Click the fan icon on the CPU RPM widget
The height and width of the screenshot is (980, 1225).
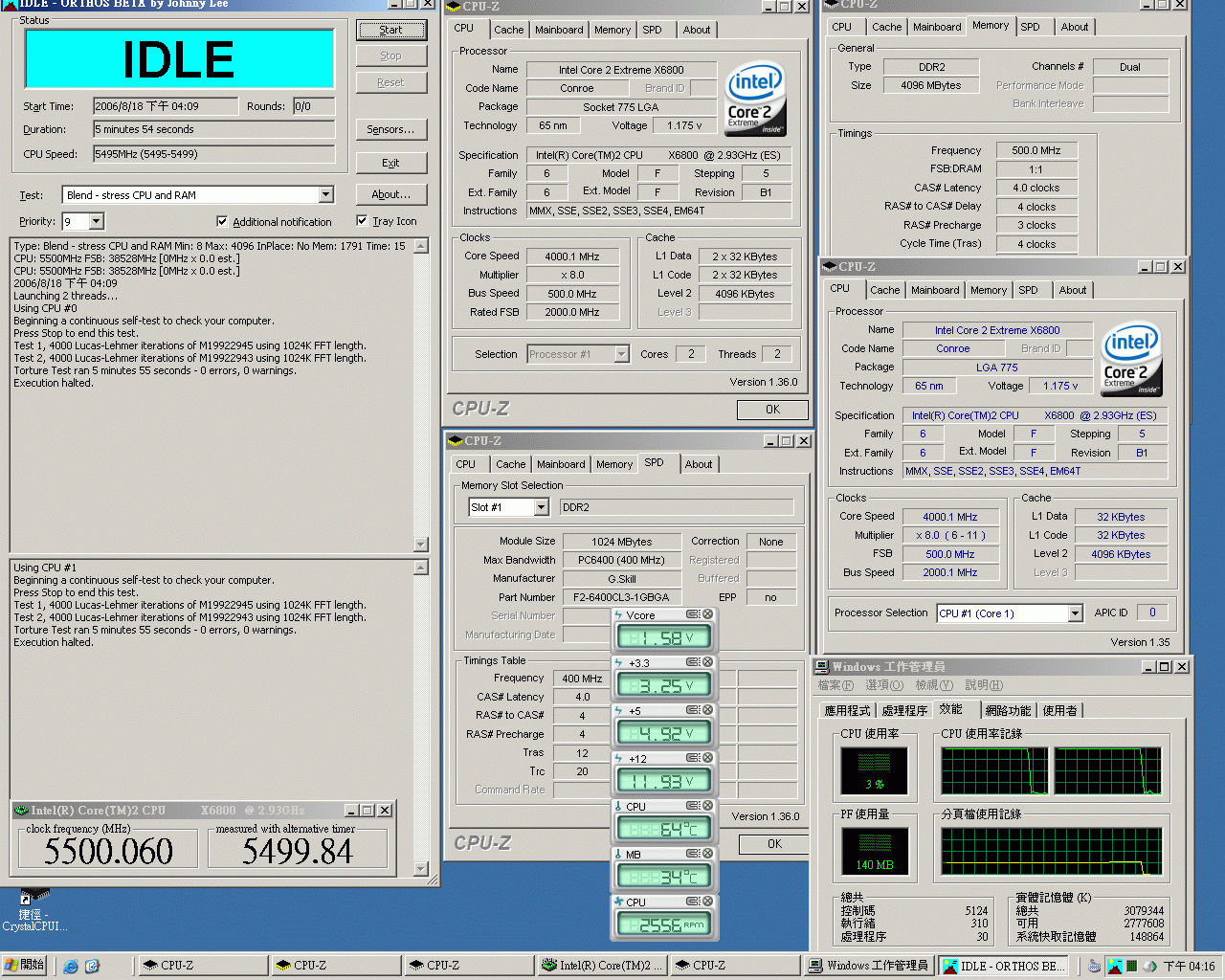[x=619, y=902]
